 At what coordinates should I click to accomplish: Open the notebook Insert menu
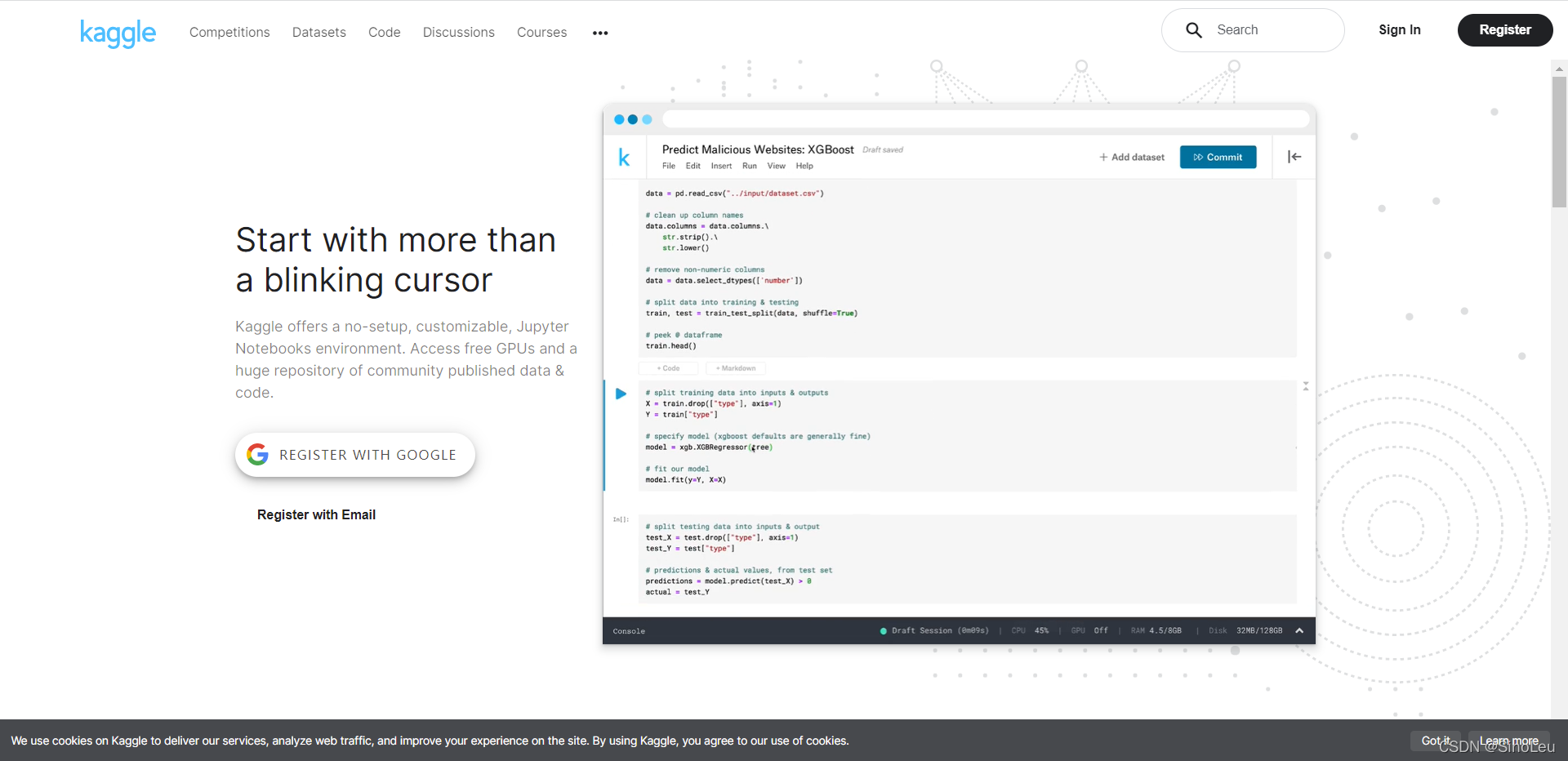pos(721,166)
